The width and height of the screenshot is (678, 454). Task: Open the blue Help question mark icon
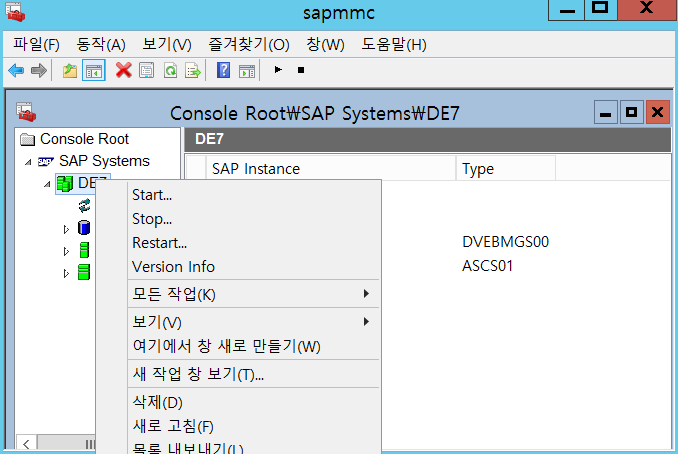[223, 70]
